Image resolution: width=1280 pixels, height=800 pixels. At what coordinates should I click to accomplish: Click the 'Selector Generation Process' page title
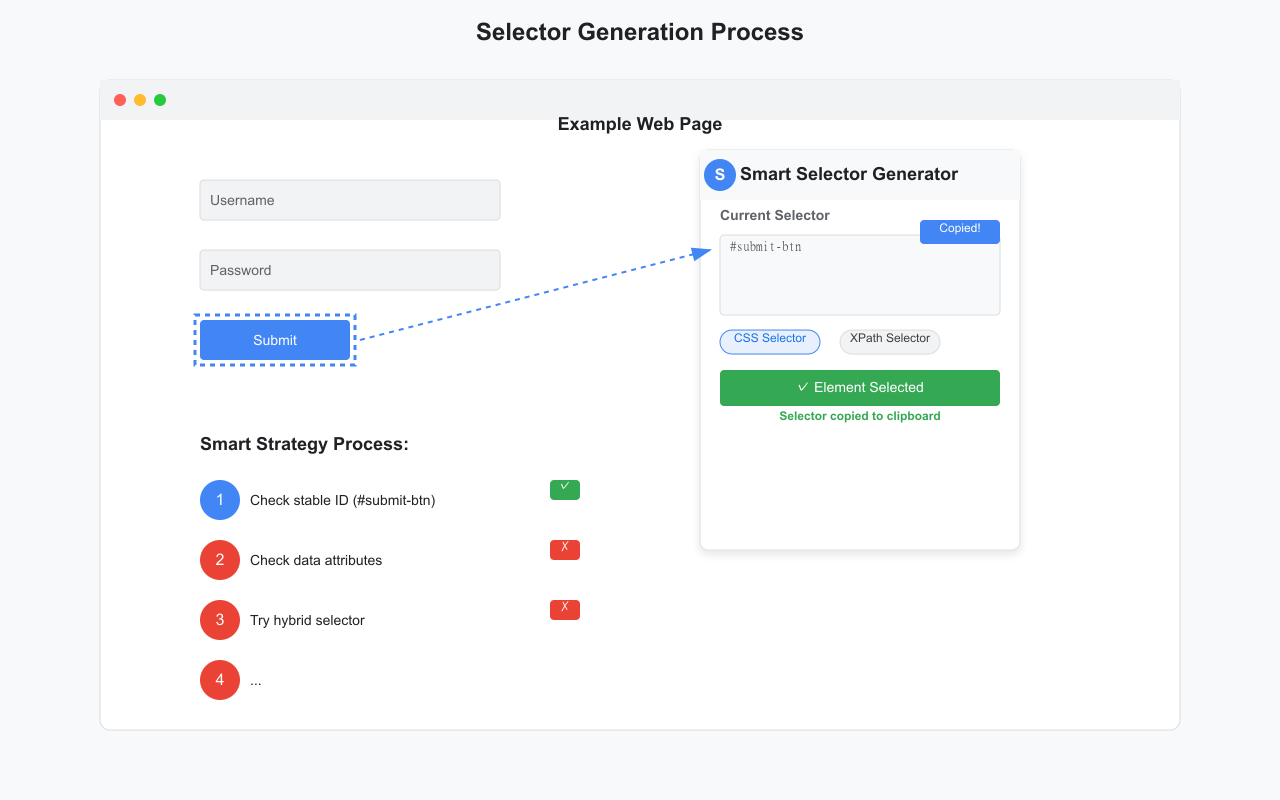pos(640,32)
